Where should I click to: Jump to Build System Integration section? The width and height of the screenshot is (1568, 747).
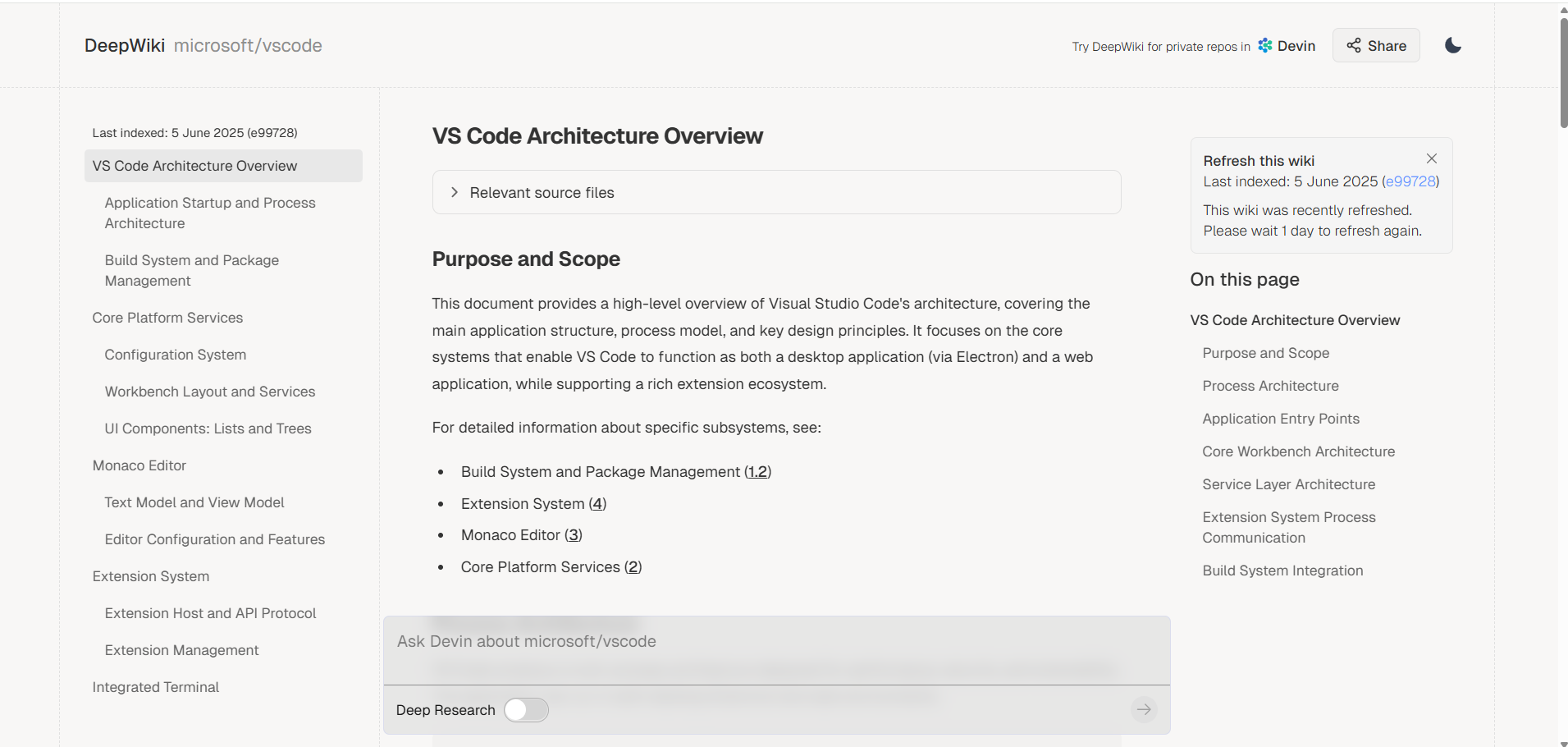tap(1282, 571)
